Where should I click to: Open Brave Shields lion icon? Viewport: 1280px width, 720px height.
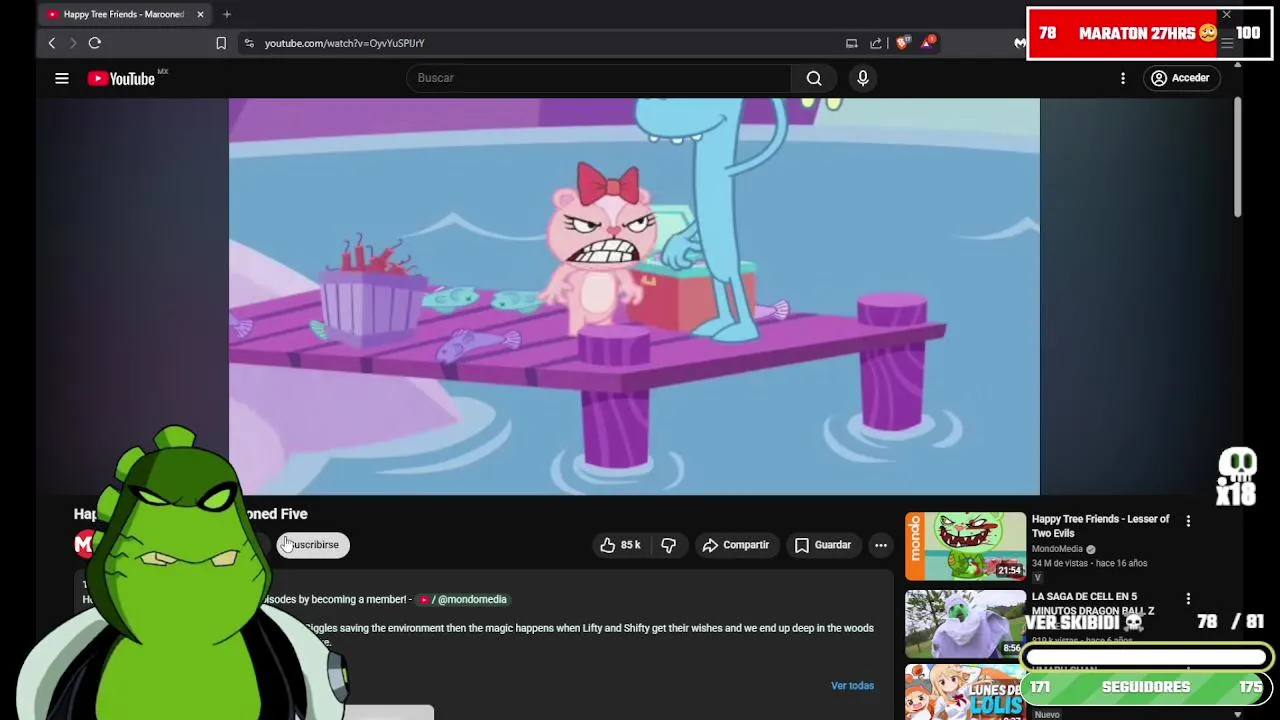click(903, 42)
